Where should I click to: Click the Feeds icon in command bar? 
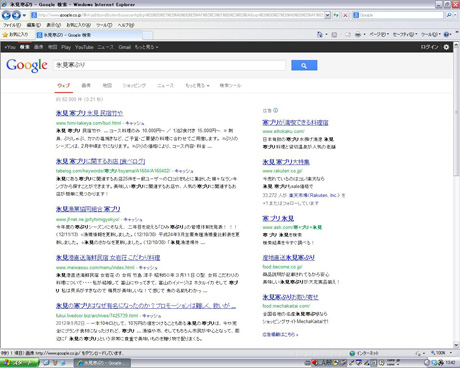(x=334, y=34)
